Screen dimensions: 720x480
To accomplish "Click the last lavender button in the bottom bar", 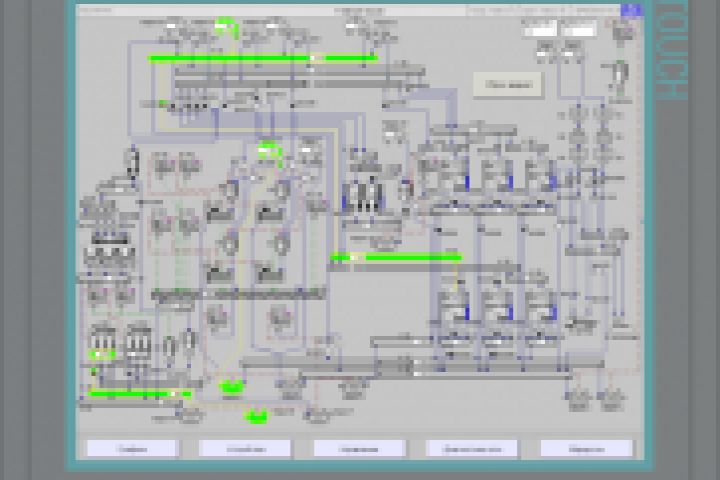I will (586, 449).
